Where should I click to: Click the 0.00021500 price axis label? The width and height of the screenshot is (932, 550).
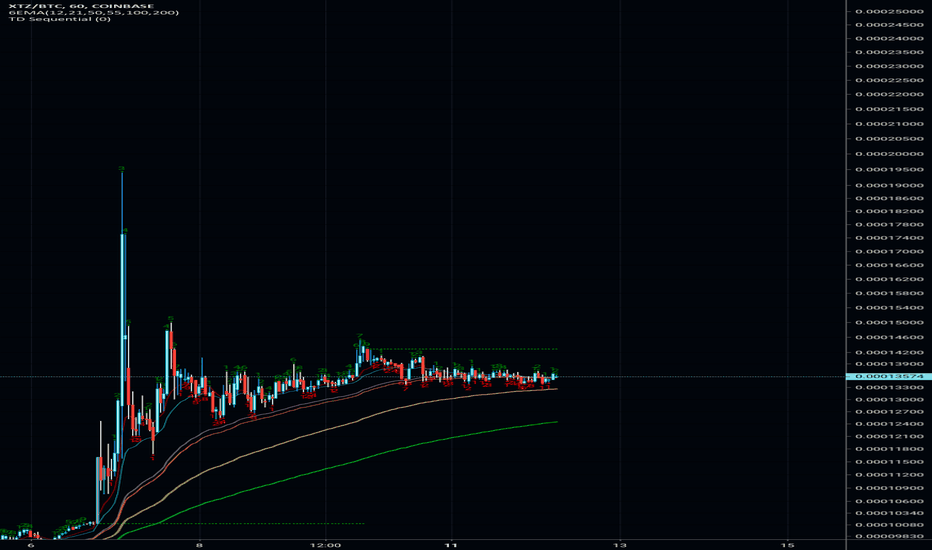(x=889, y=109)
